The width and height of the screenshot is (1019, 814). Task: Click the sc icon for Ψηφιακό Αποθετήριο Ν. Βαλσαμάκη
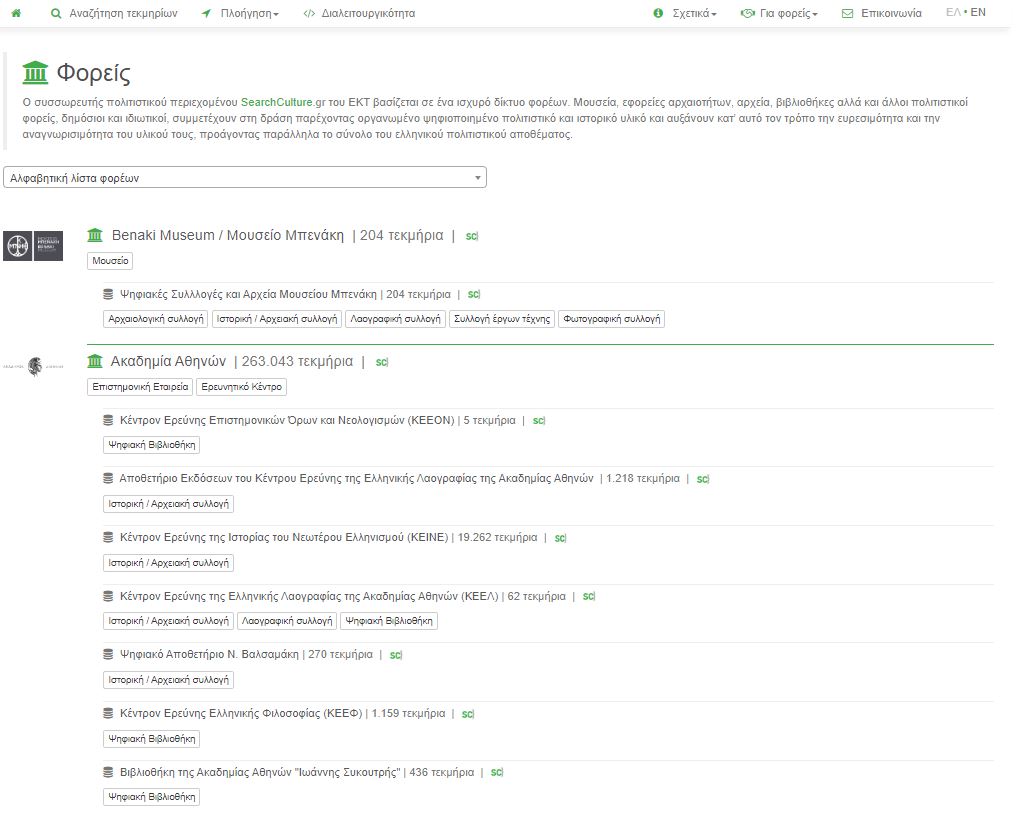(395, 655)
